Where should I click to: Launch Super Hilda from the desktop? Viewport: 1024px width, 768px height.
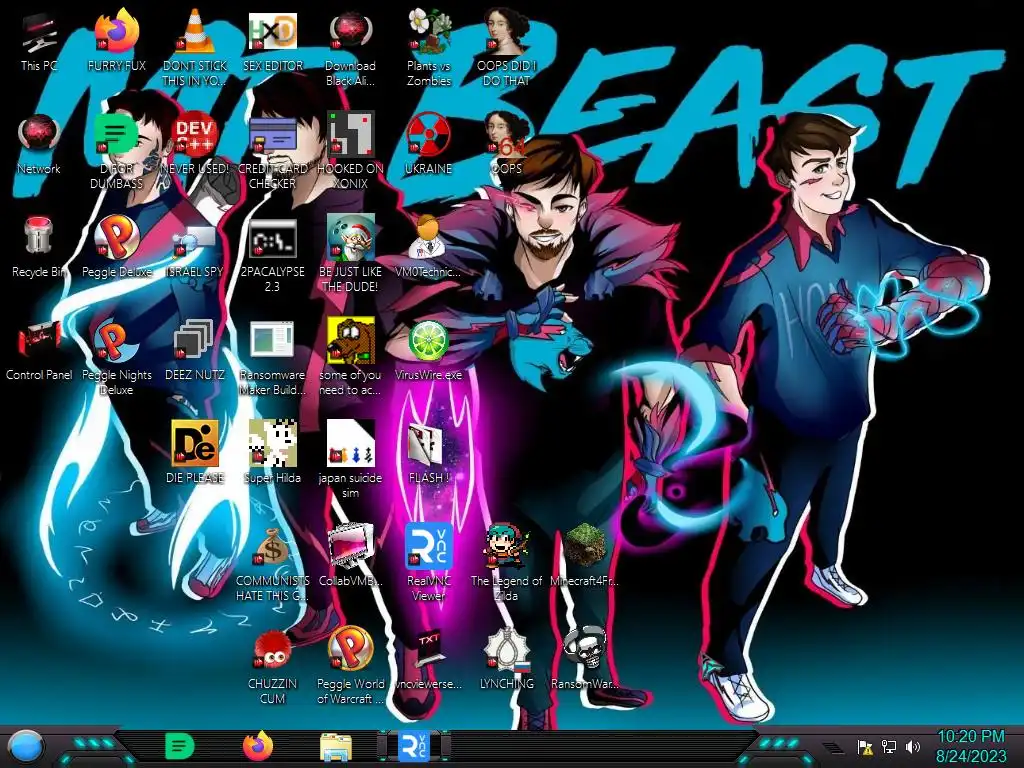[x=272, y=453]
